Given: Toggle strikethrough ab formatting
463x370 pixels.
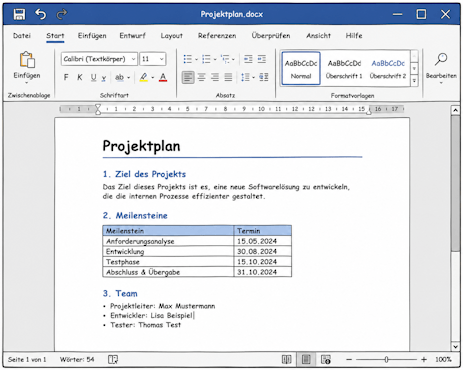Looking at the screenshot, I should pos(119,77).
